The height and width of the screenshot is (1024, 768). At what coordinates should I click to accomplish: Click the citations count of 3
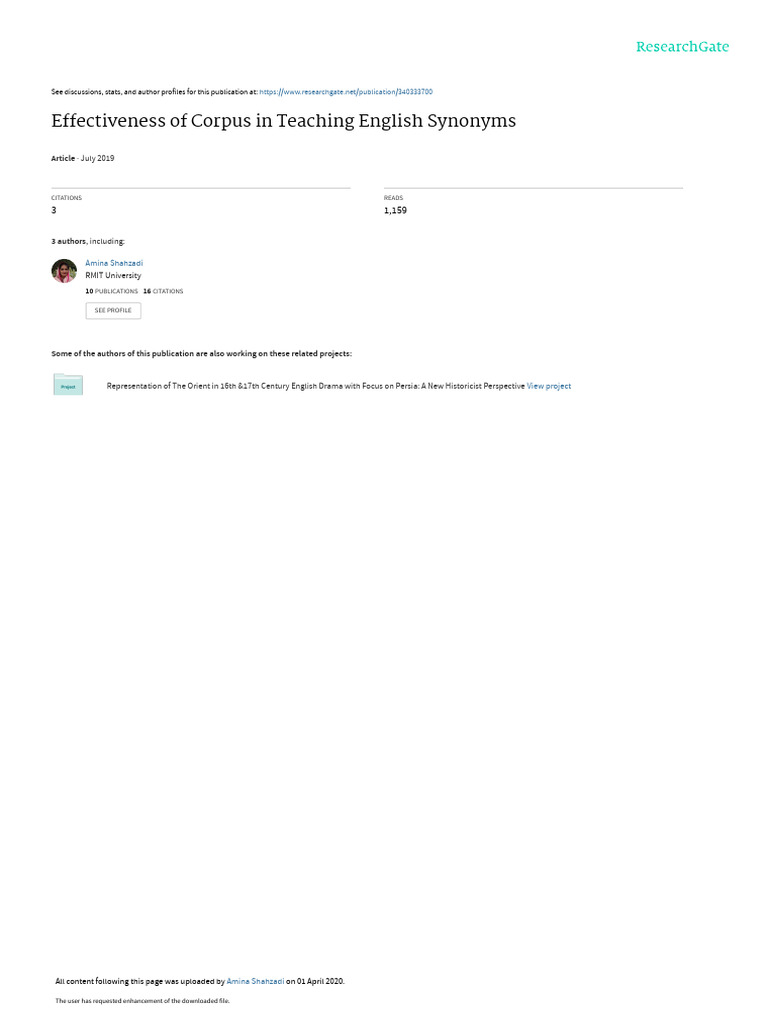click(x=54, y=210)
